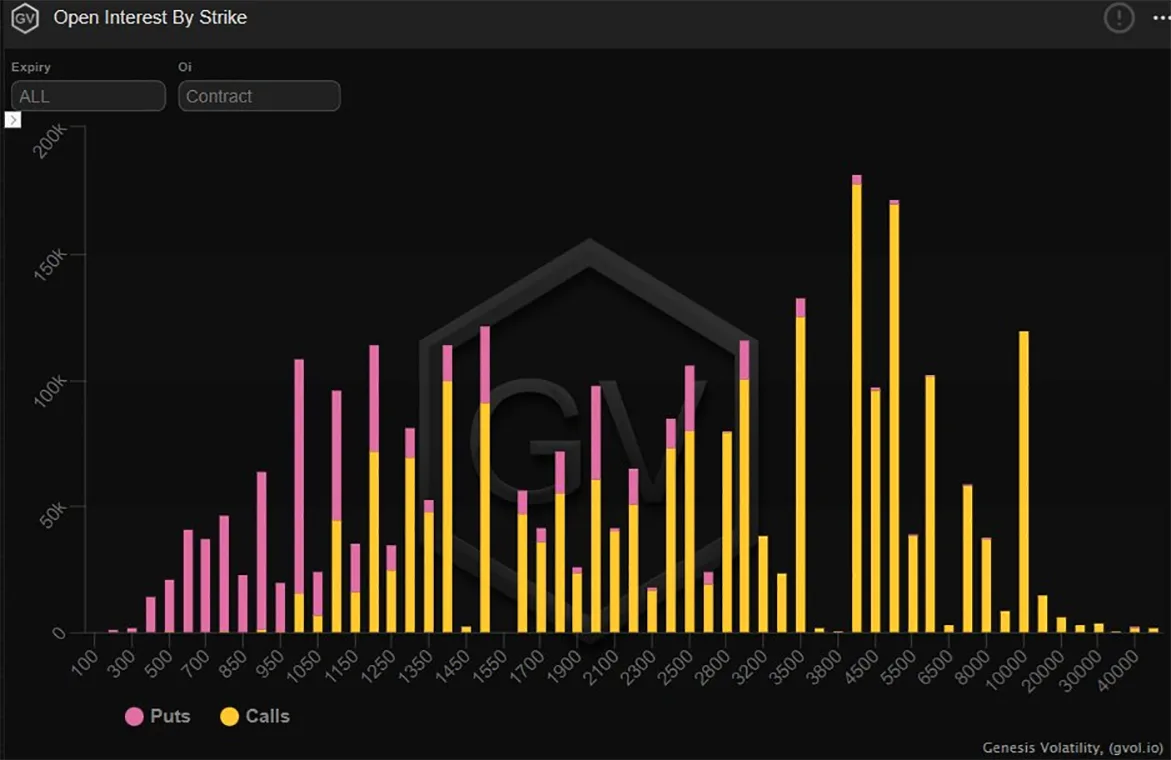Click the 1050 strike axis label
Screen dimensions: 1171x760
coord(305,667)
